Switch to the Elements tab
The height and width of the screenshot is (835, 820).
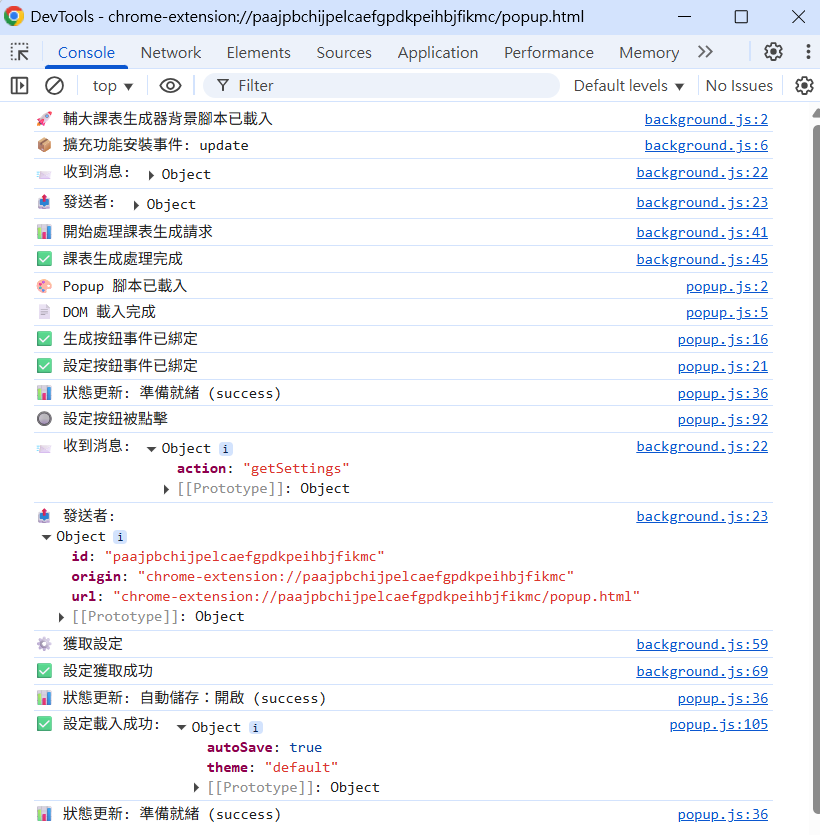tap(258, 53)
